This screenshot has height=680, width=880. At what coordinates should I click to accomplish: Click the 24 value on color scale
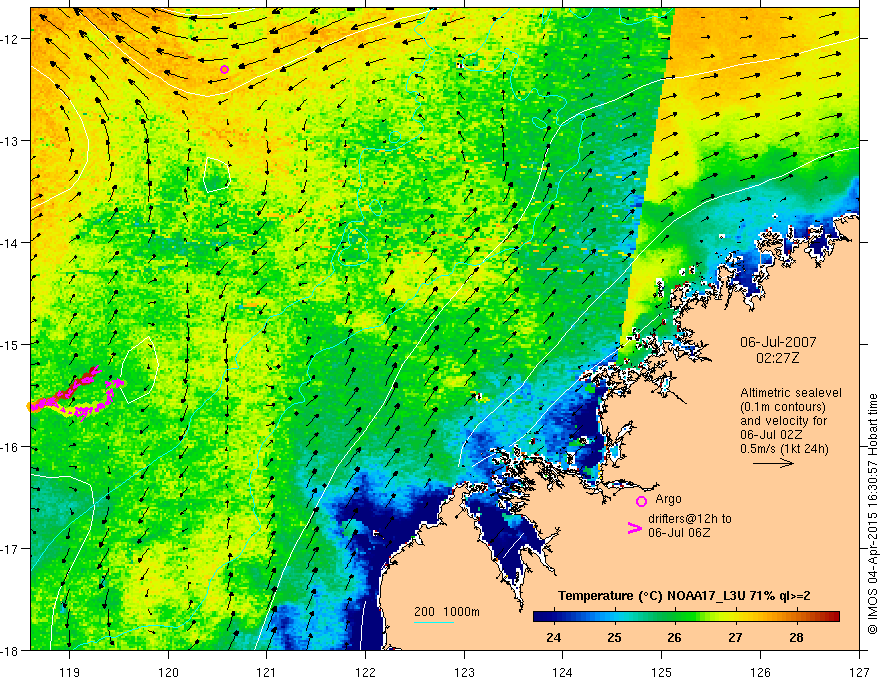[x=553, y=637]
